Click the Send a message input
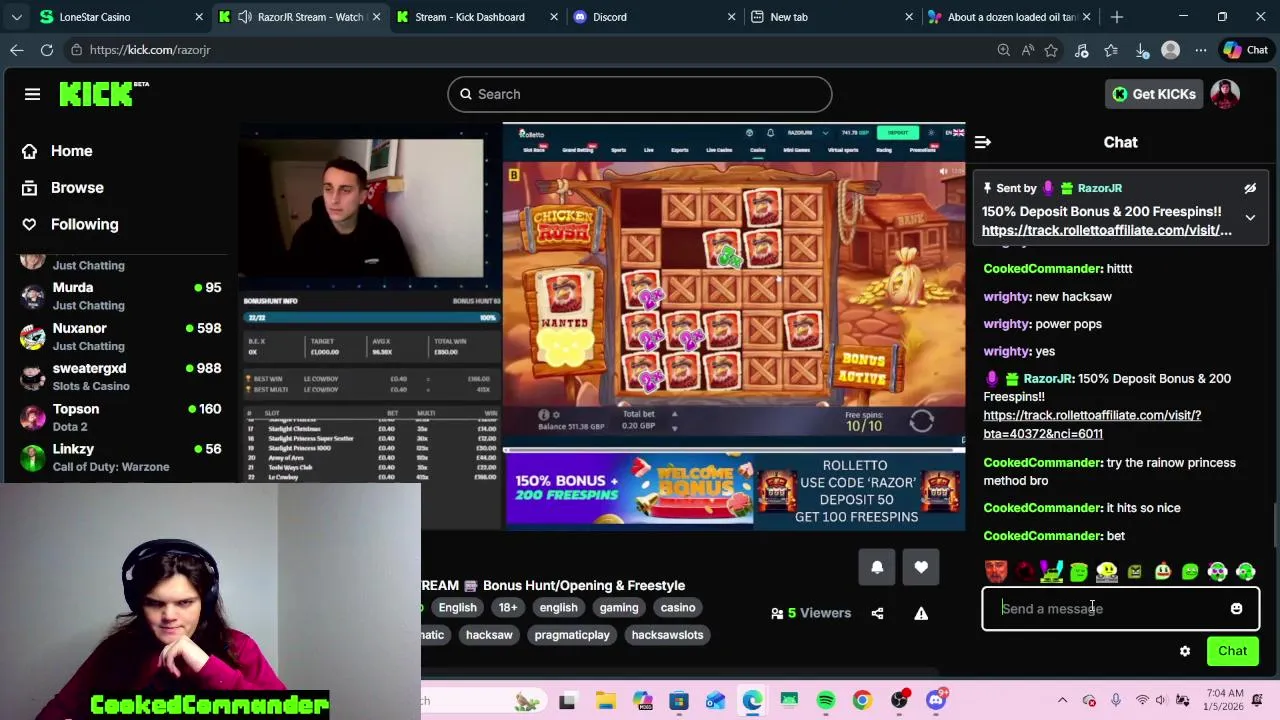Viewport: 1280px width, 720px height. (x=1110, y=609)
